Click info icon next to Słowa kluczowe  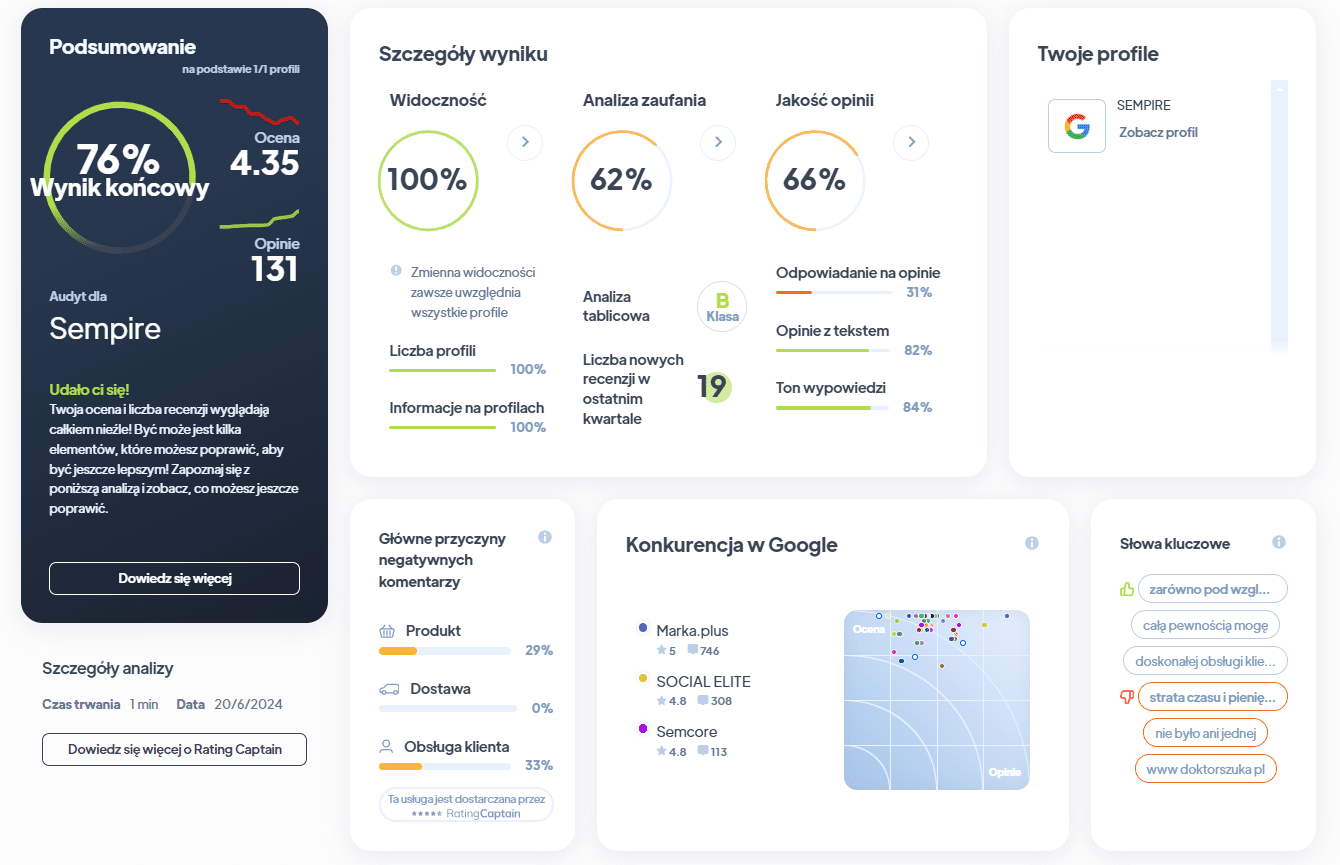point(1279,542)
